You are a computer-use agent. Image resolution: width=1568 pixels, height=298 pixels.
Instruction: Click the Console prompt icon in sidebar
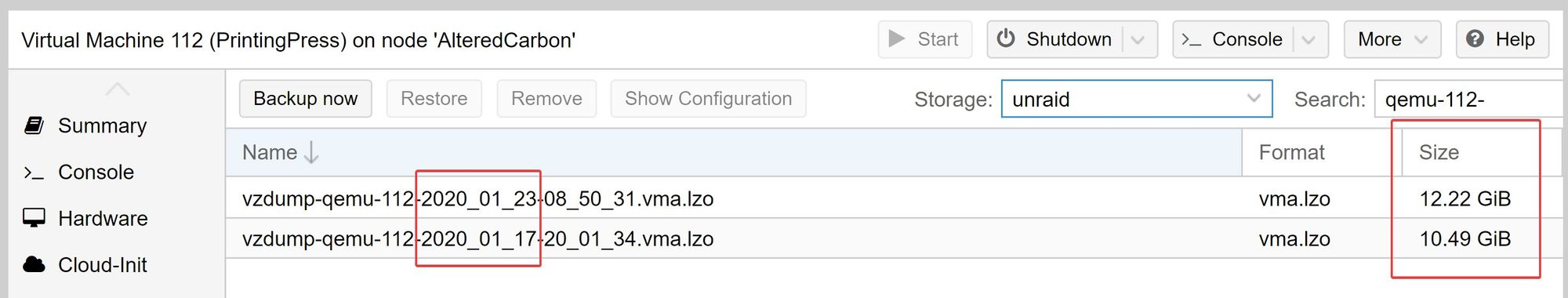click(34, 173)
